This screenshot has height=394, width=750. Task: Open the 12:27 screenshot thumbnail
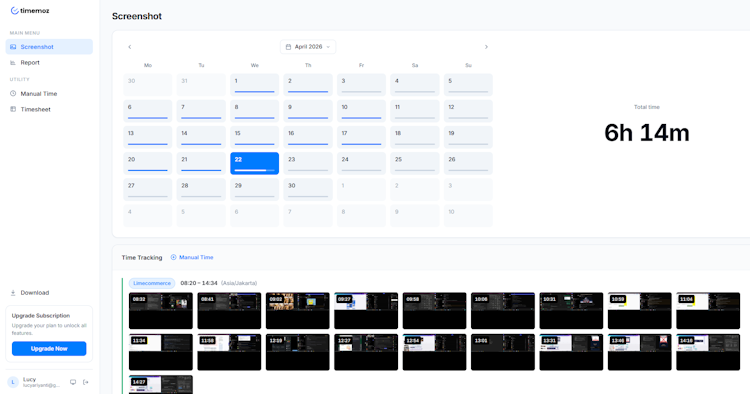(x=366, y=352)
